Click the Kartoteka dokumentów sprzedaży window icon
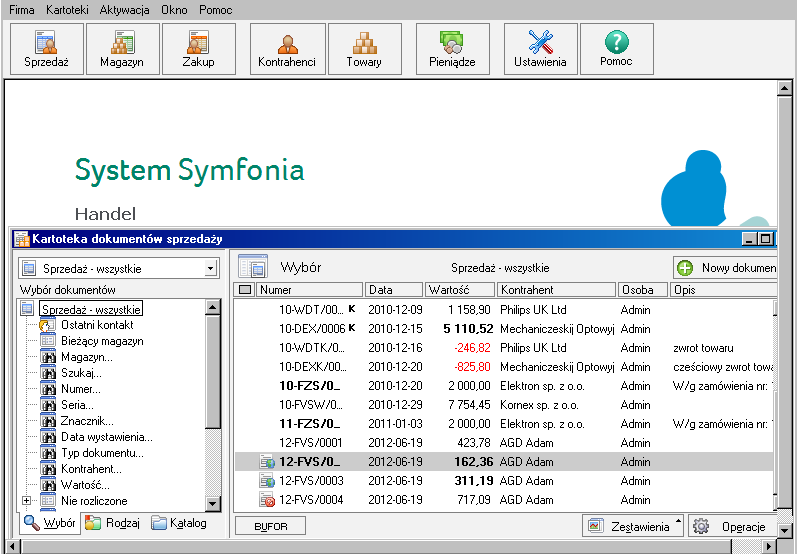 [x=22, y=239]
